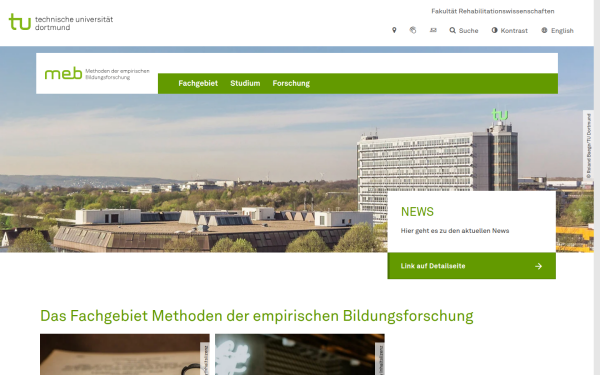Click the TU Dortmund logo
This screenshot has width=600, height=375.
click(61, 22)
